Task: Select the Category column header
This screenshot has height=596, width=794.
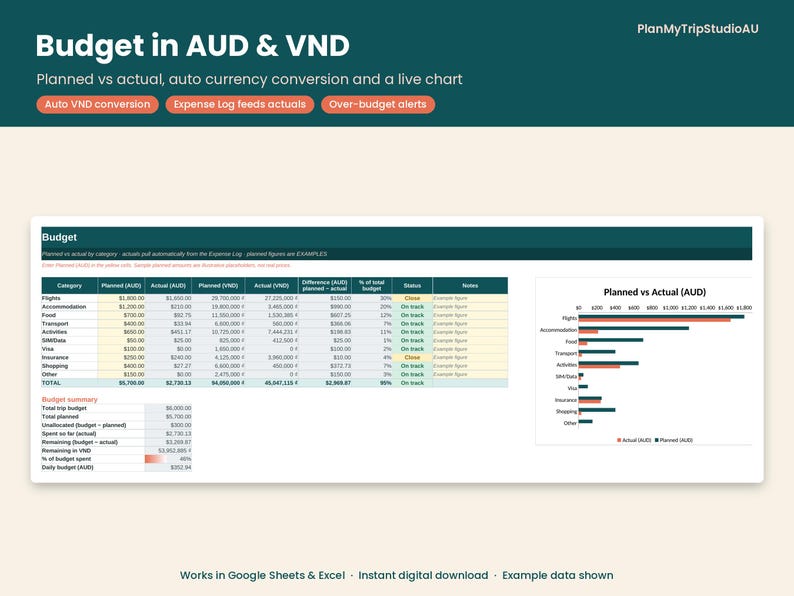Action: 69,286
